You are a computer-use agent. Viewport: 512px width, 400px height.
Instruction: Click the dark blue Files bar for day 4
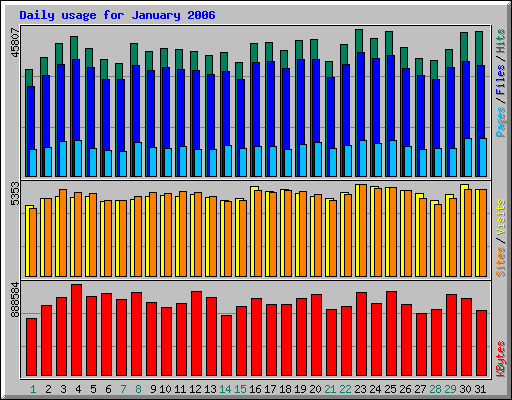(76, 100)
